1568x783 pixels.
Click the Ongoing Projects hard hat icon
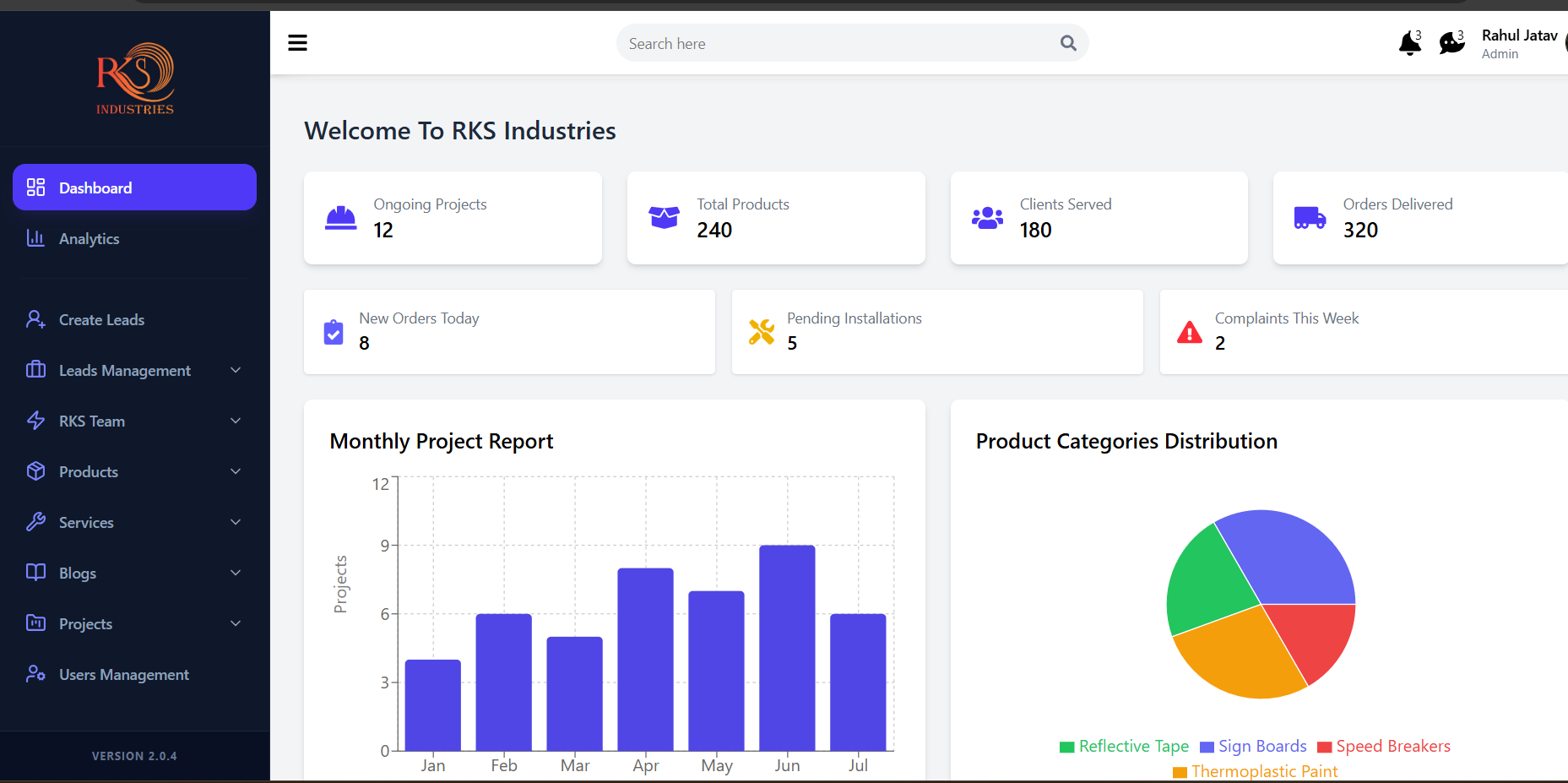coord(341,218)
